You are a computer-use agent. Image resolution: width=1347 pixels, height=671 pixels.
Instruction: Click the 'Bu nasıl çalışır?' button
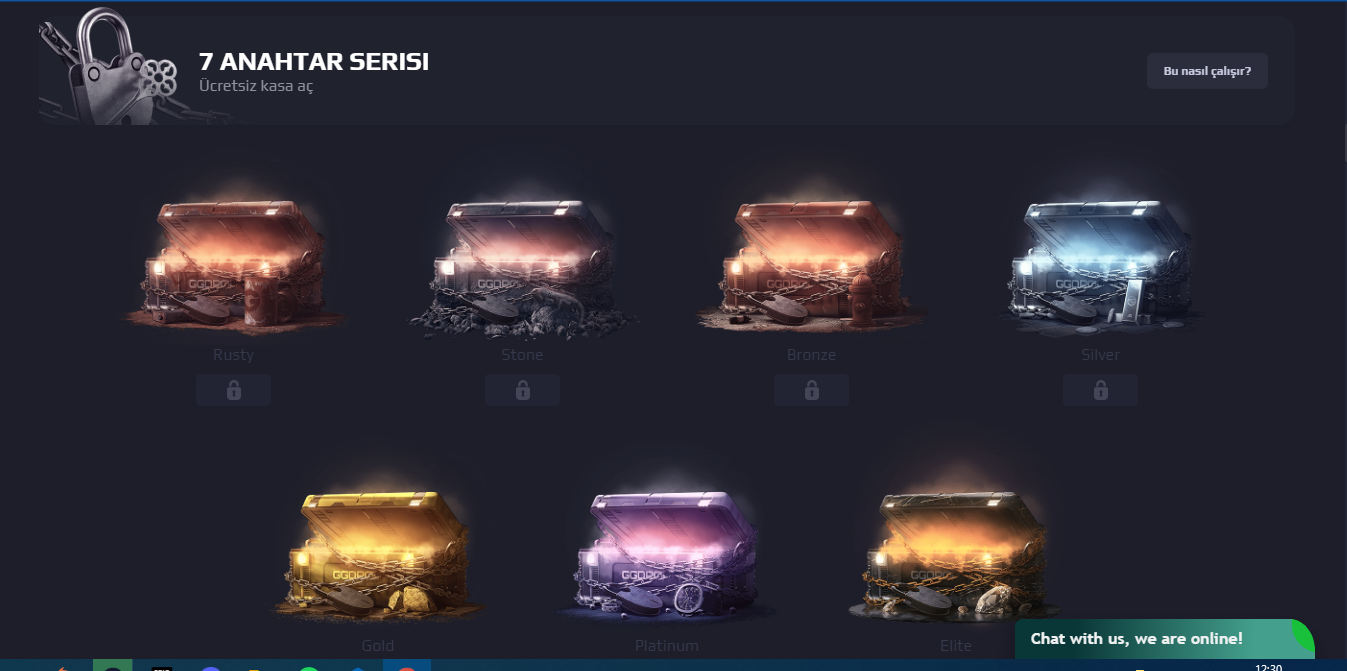pos(1207,71)
